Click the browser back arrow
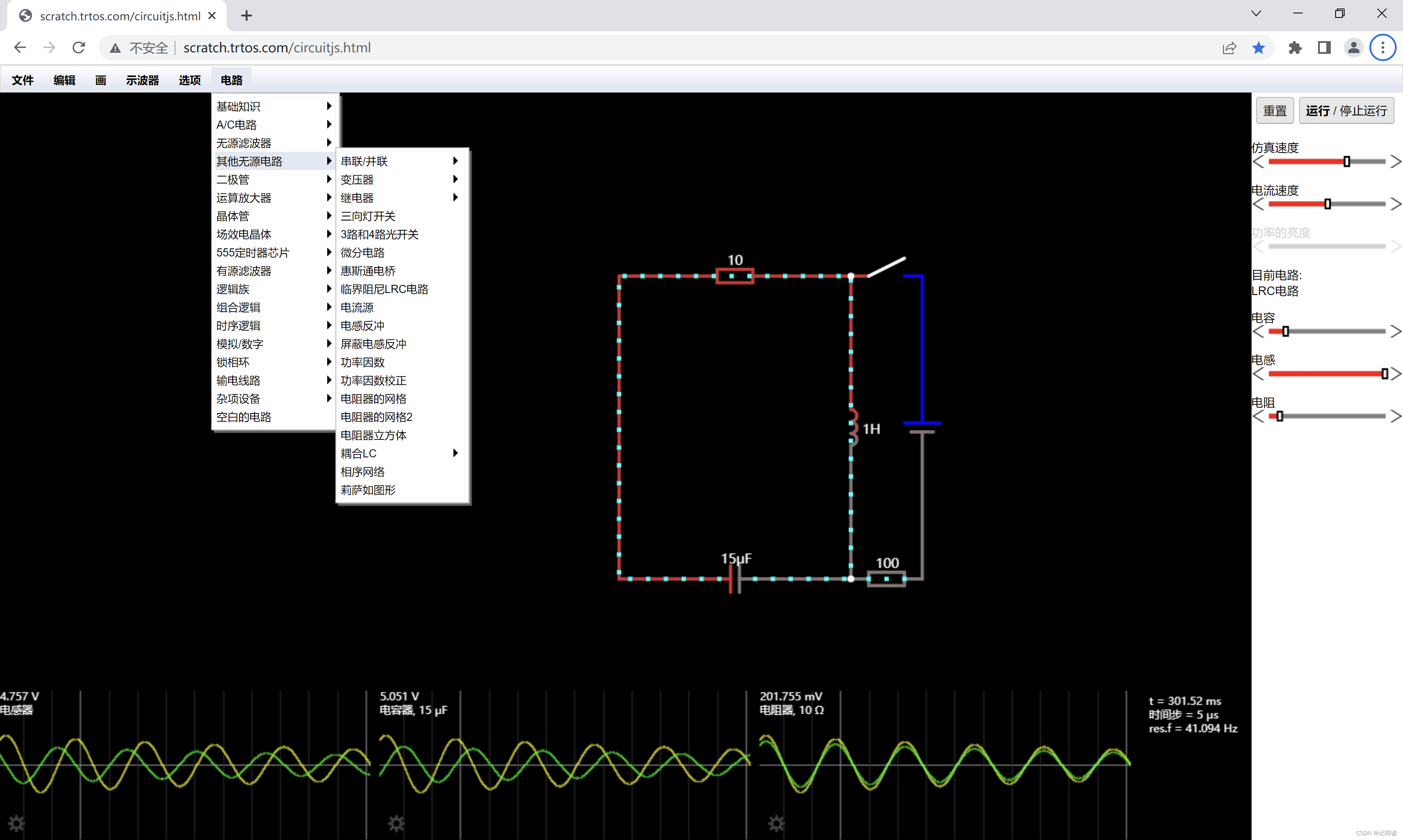 pyautogui.click(x=20, y=47)
